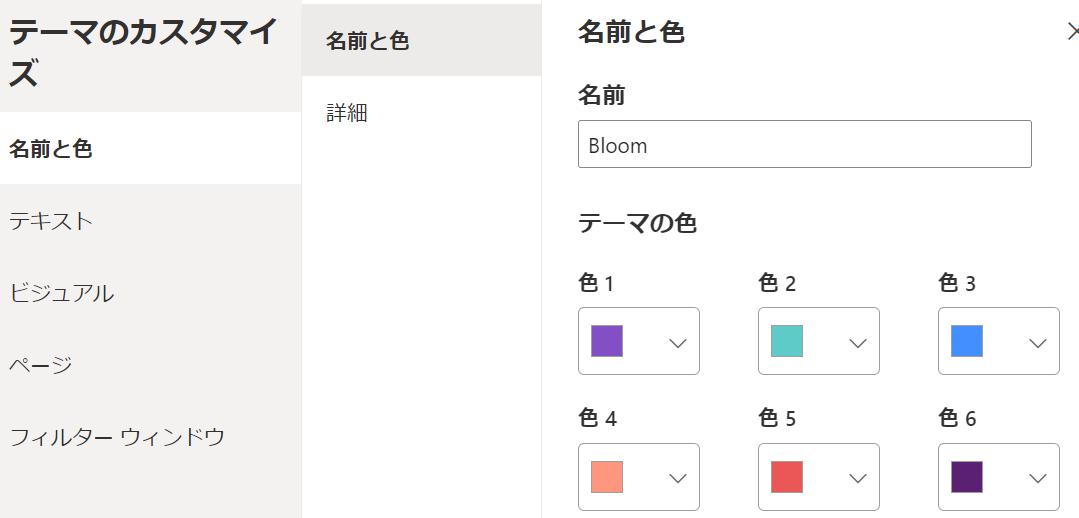1079x518 pixels.
Task: Open the 色 6 dropdown arrow
Action: (1037, 478)
